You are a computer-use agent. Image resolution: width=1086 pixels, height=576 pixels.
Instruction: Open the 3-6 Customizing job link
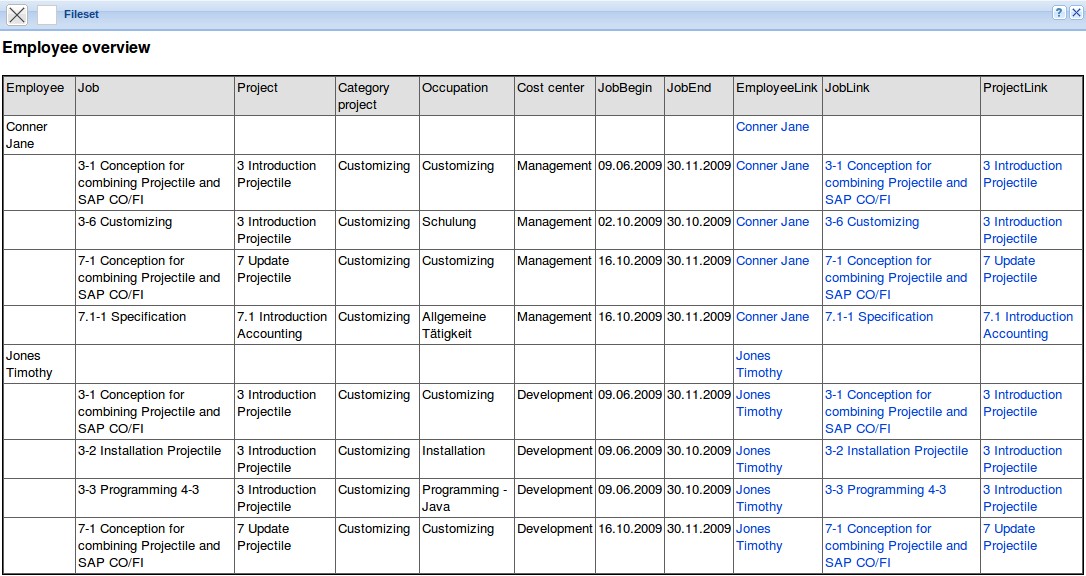coord(871,222)
